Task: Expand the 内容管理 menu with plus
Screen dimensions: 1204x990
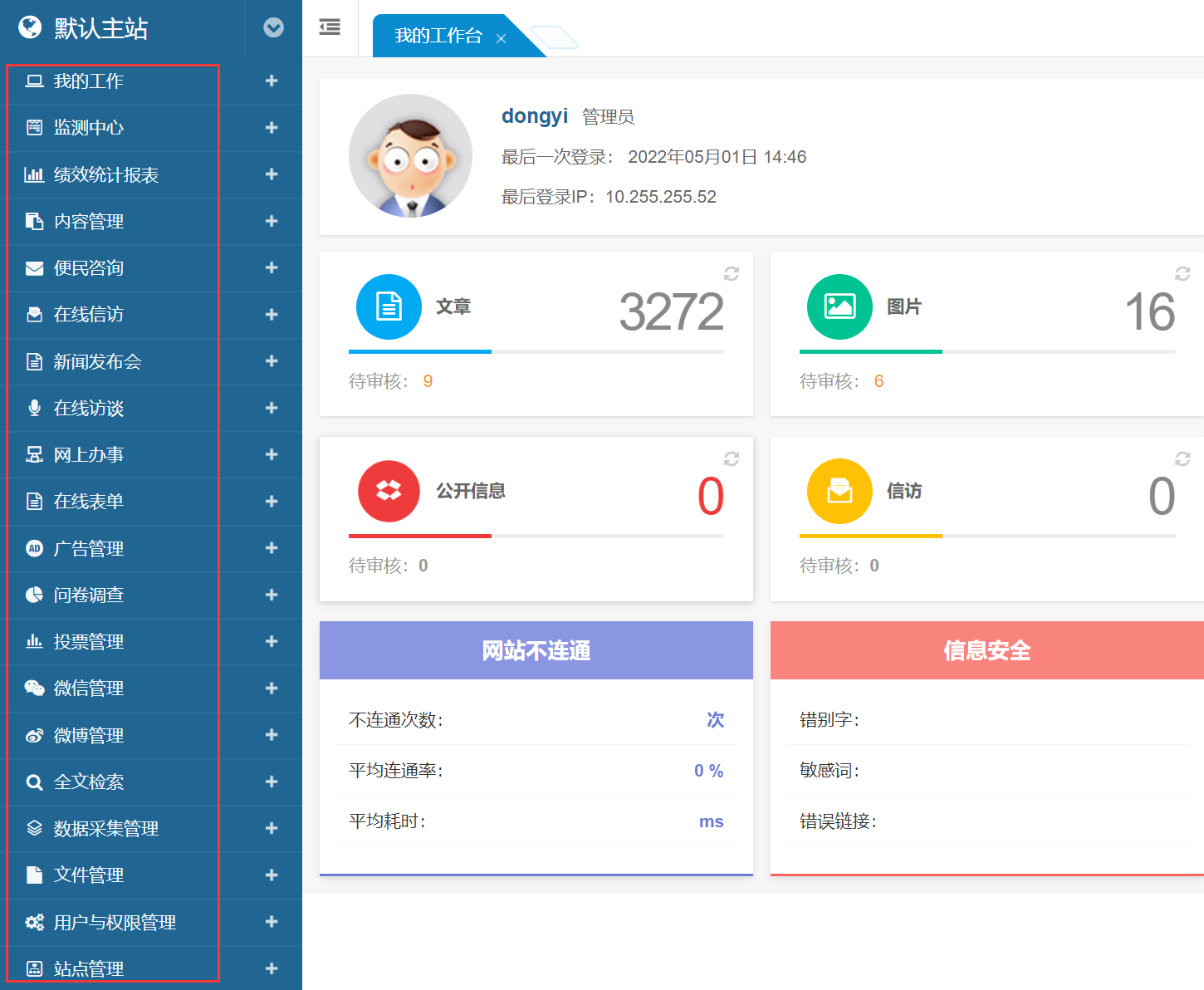Action: 272,221
